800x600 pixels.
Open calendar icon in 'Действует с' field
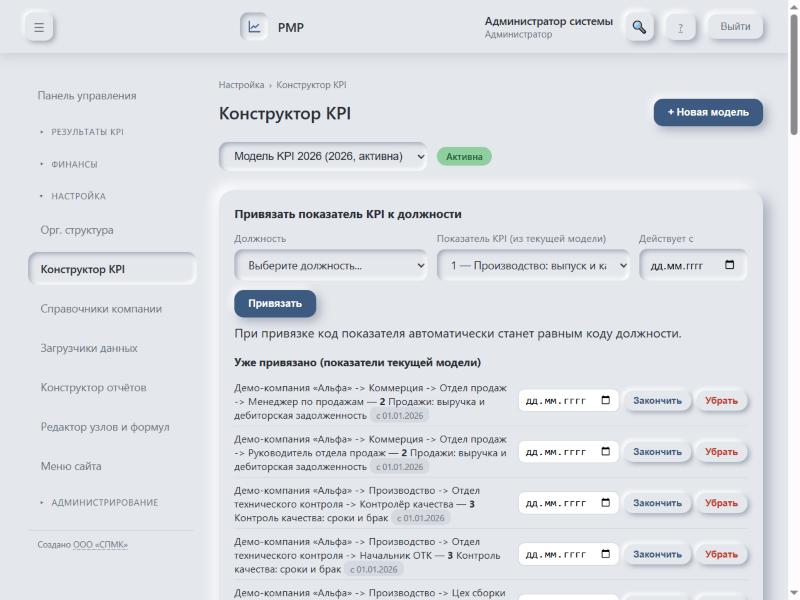point(730,265)
